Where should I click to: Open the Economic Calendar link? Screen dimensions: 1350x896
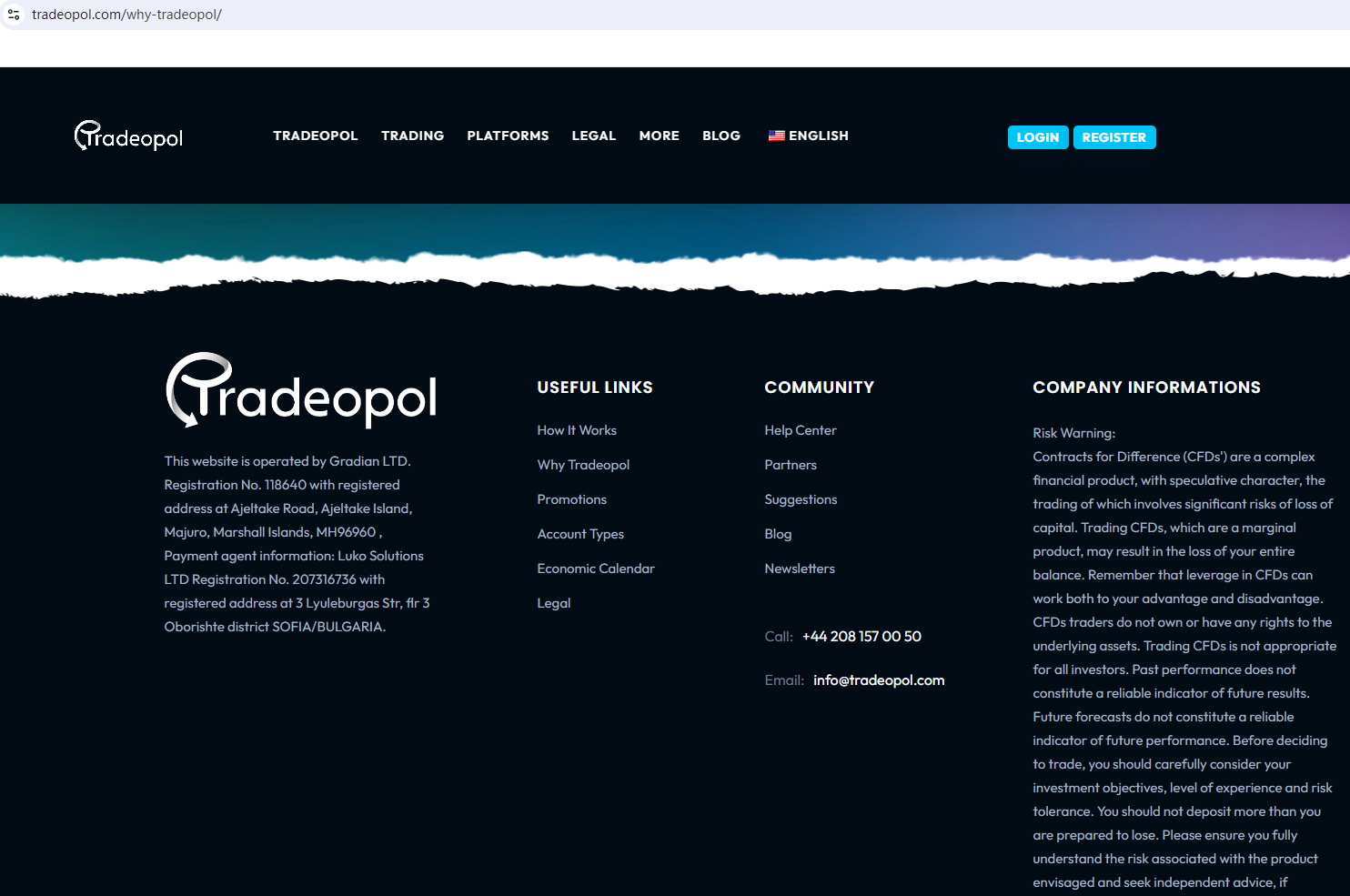point(596,569)
